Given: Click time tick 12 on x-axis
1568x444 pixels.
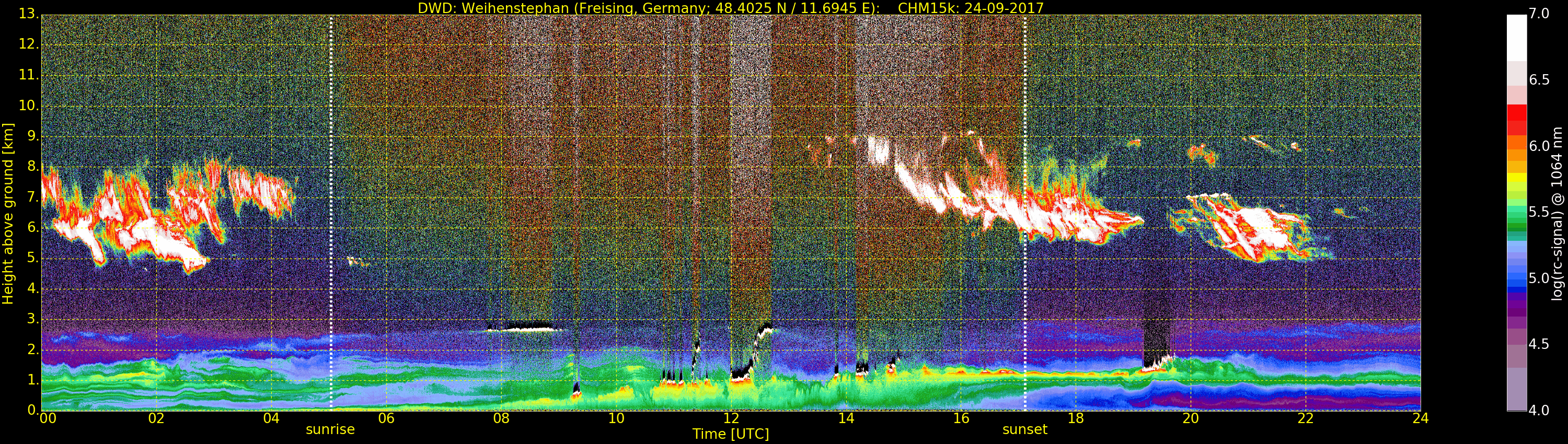Looking at the screenshot, I should (x=731, y=418).
